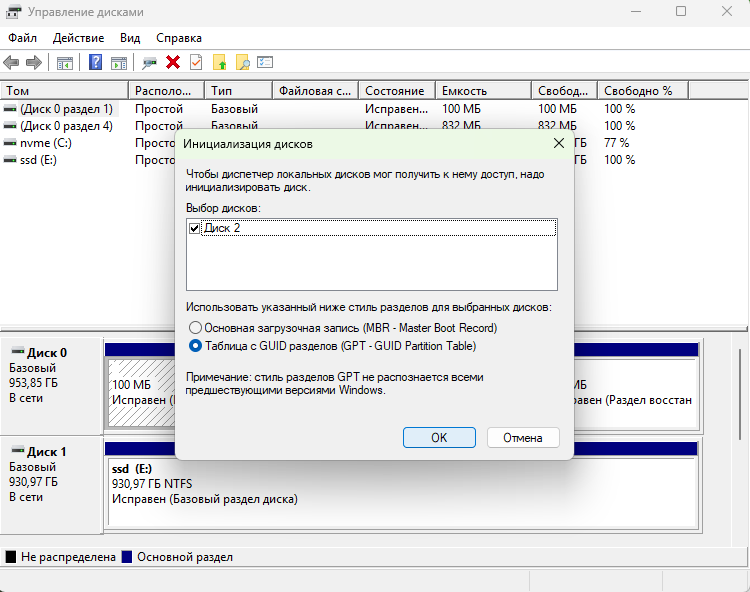Click the folder with magnifier icon

242,62
